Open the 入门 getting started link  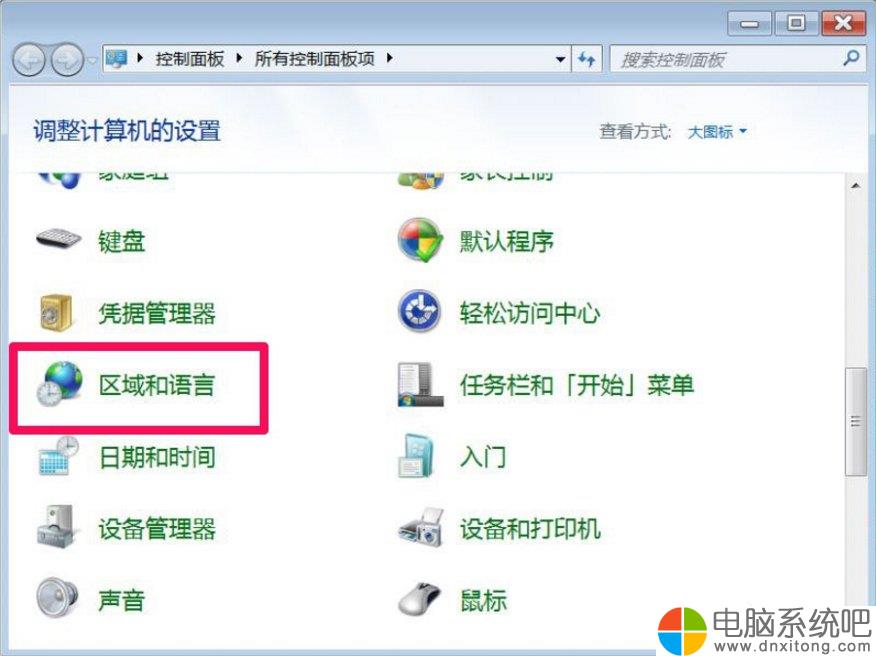(x=483, y=457)
